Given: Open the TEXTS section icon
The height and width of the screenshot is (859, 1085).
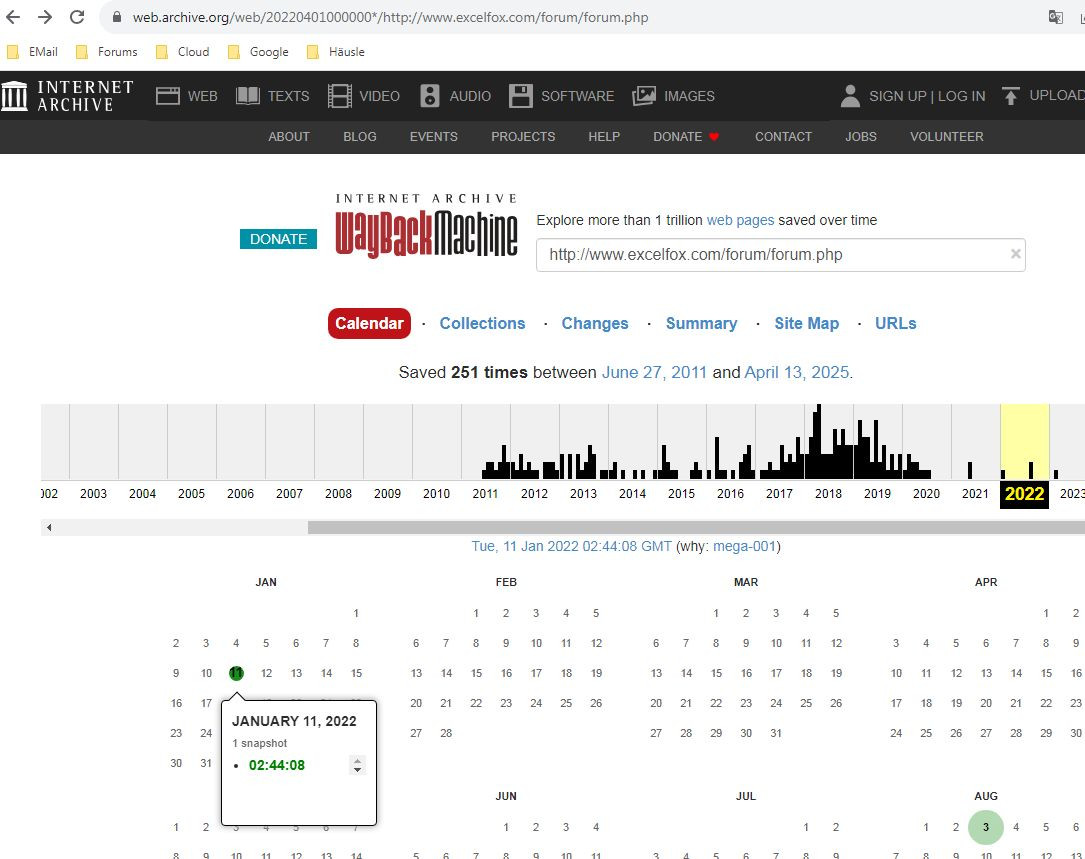Looking at the screenshot, I should (248, 96).
